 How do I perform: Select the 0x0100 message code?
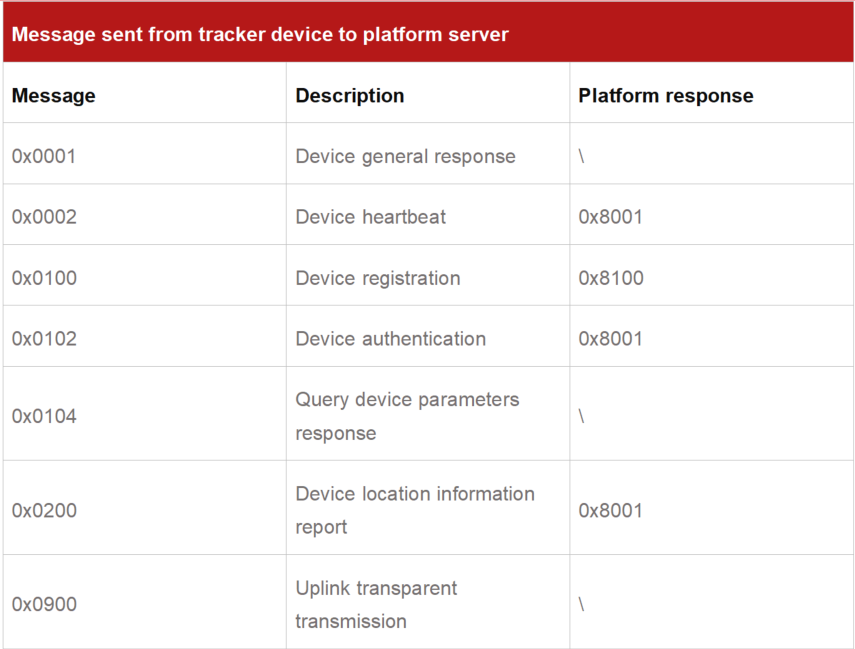point(44,278)
